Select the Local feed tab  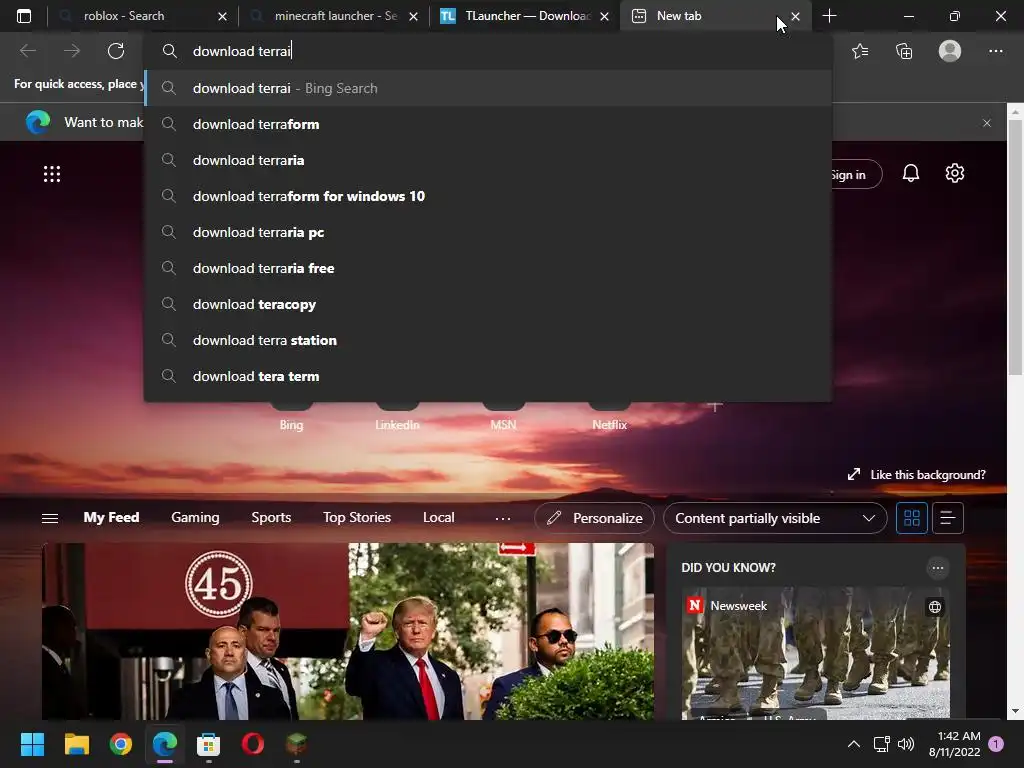[x=438, y=517]
